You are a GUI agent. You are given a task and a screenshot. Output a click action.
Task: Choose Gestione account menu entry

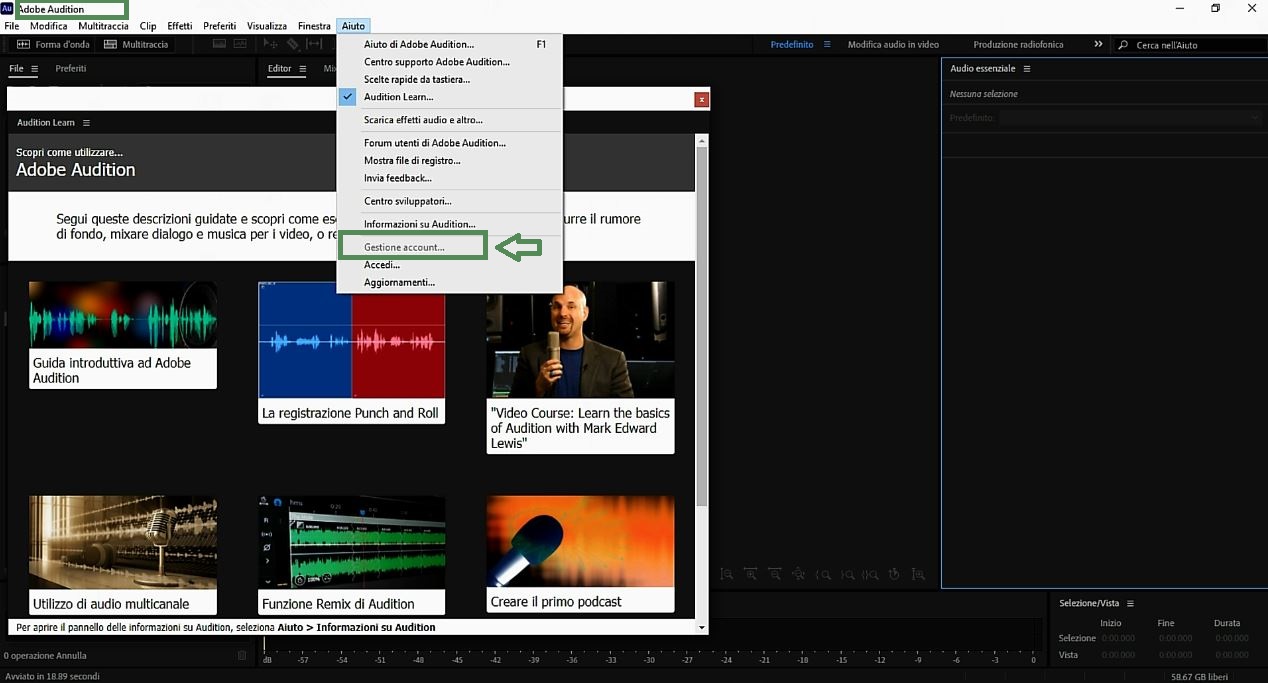[449, 247]
